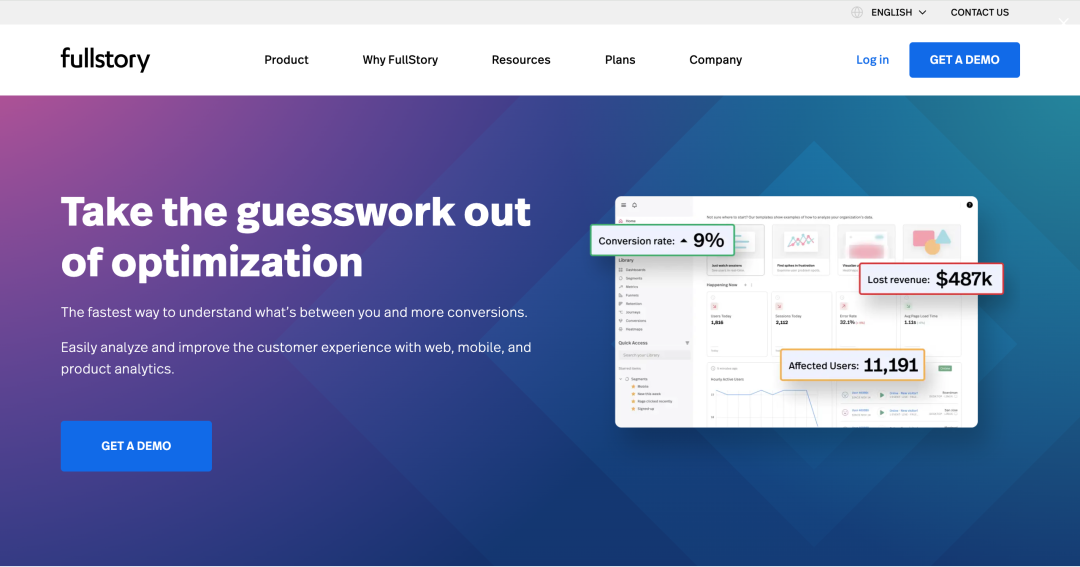1080x567 pixels.
Task: Click the Search your Library field in preview
Action: click(654, 355)
